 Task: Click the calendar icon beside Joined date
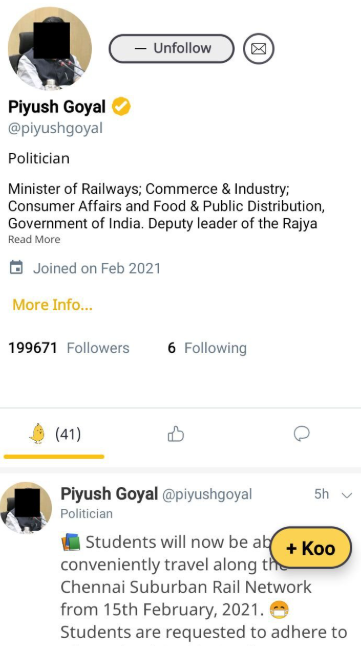click(16, 268)
